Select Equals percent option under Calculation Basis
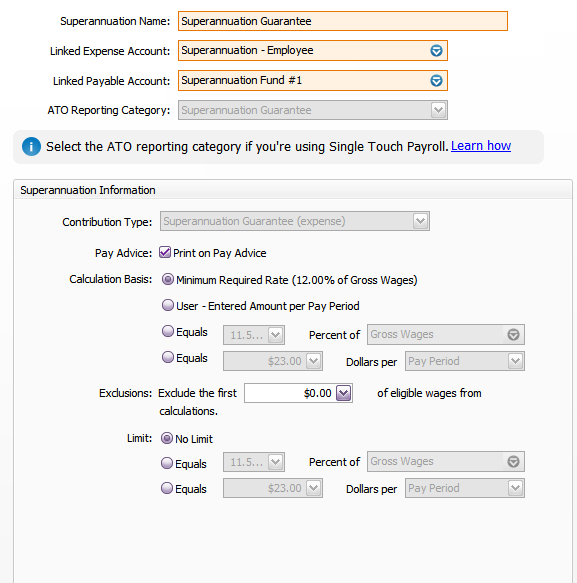 pos(168,331)
